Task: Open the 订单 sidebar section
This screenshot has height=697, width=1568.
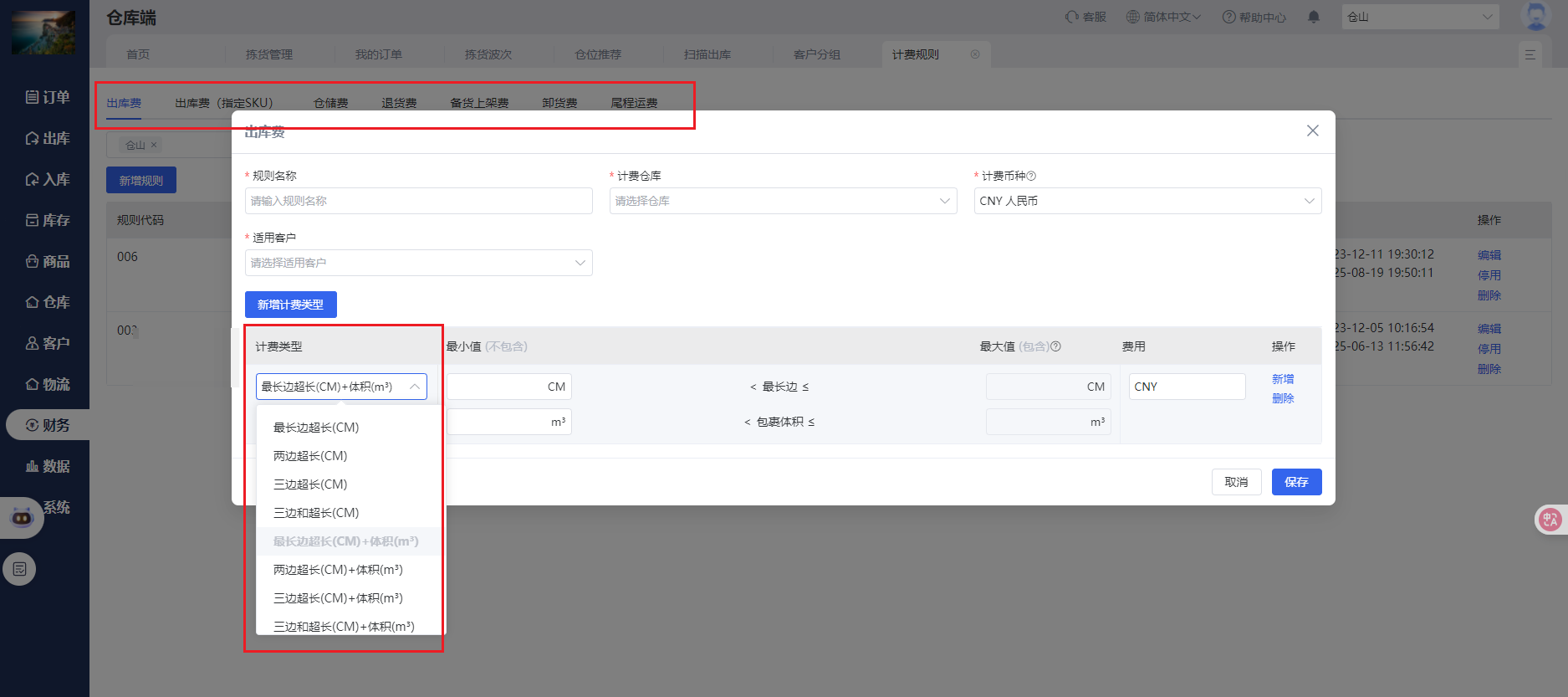Action: (48, 97)
